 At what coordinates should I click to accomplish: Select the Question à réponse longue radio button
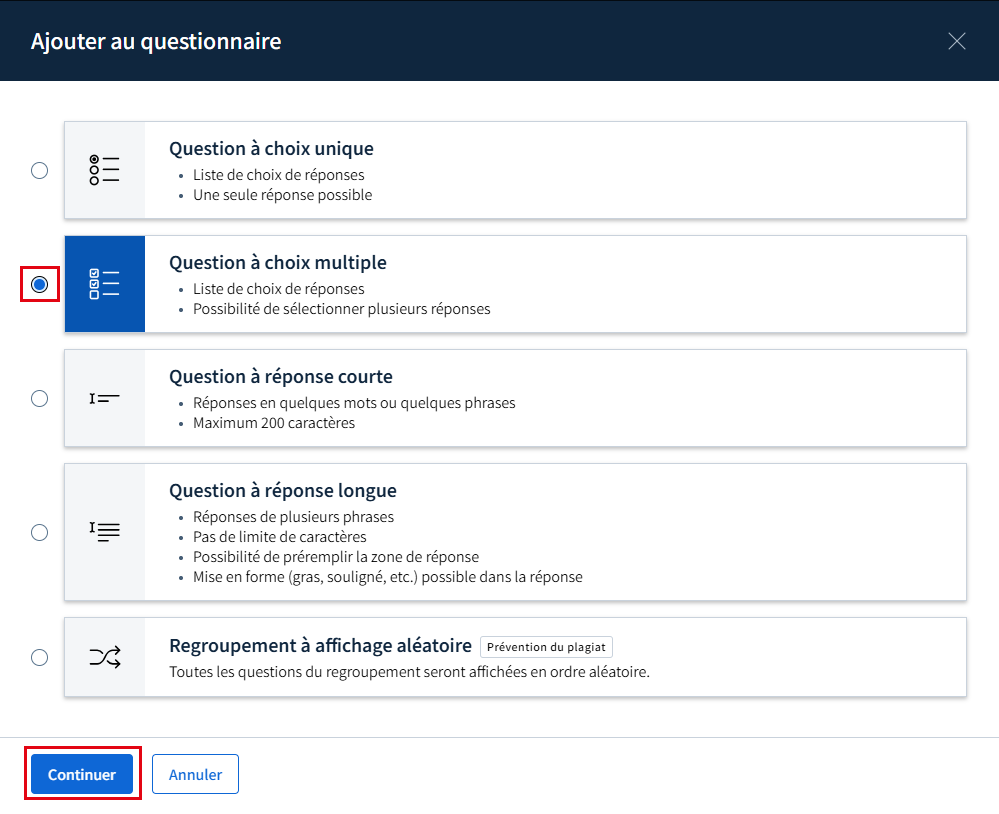click(40, 532)
